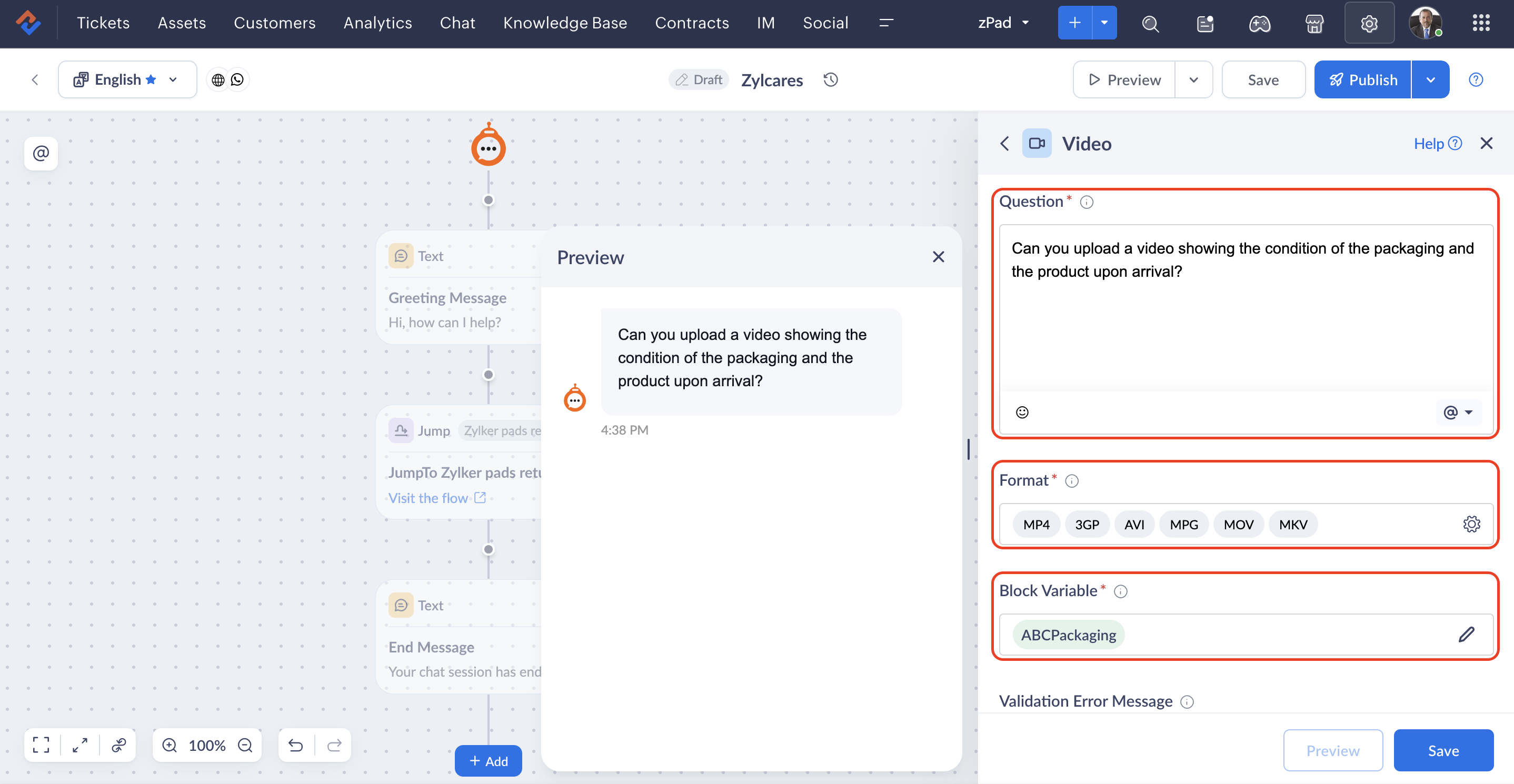This screenshot has width=1514, height=784.
Task: Open the top bar search icon
Action: pyautogui.click(x=1150, y=24)
